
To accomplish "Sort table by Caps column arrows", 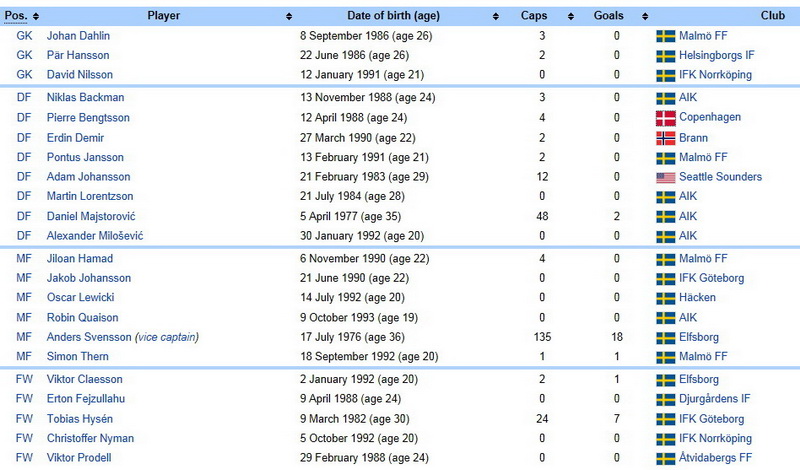I will 570,16.
